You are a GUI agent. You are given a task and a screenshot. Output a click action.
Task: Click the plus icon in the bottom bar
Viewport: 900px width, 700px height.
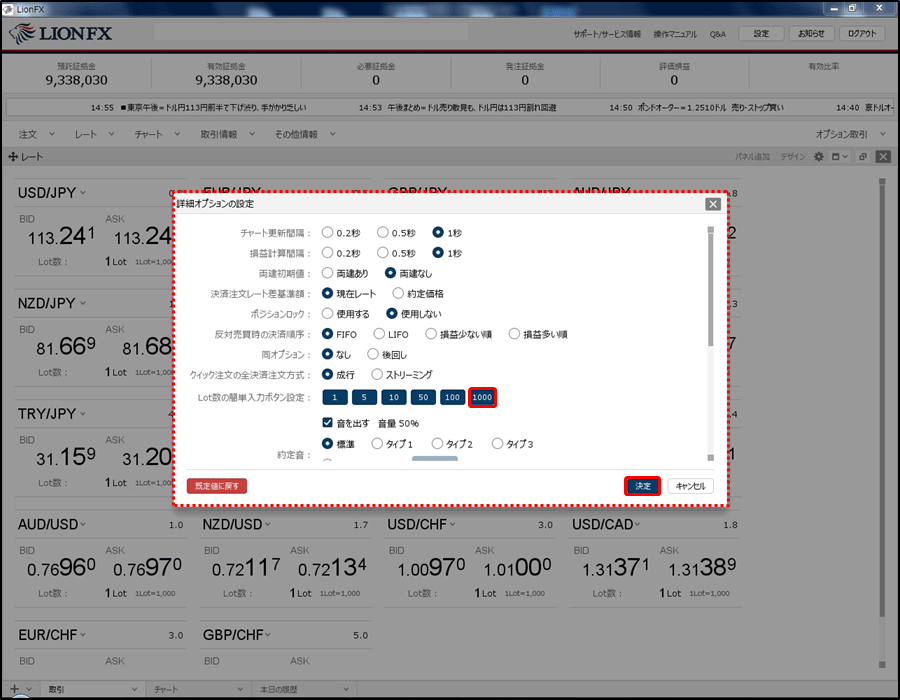pyautogui.click(x=14, y=689)
